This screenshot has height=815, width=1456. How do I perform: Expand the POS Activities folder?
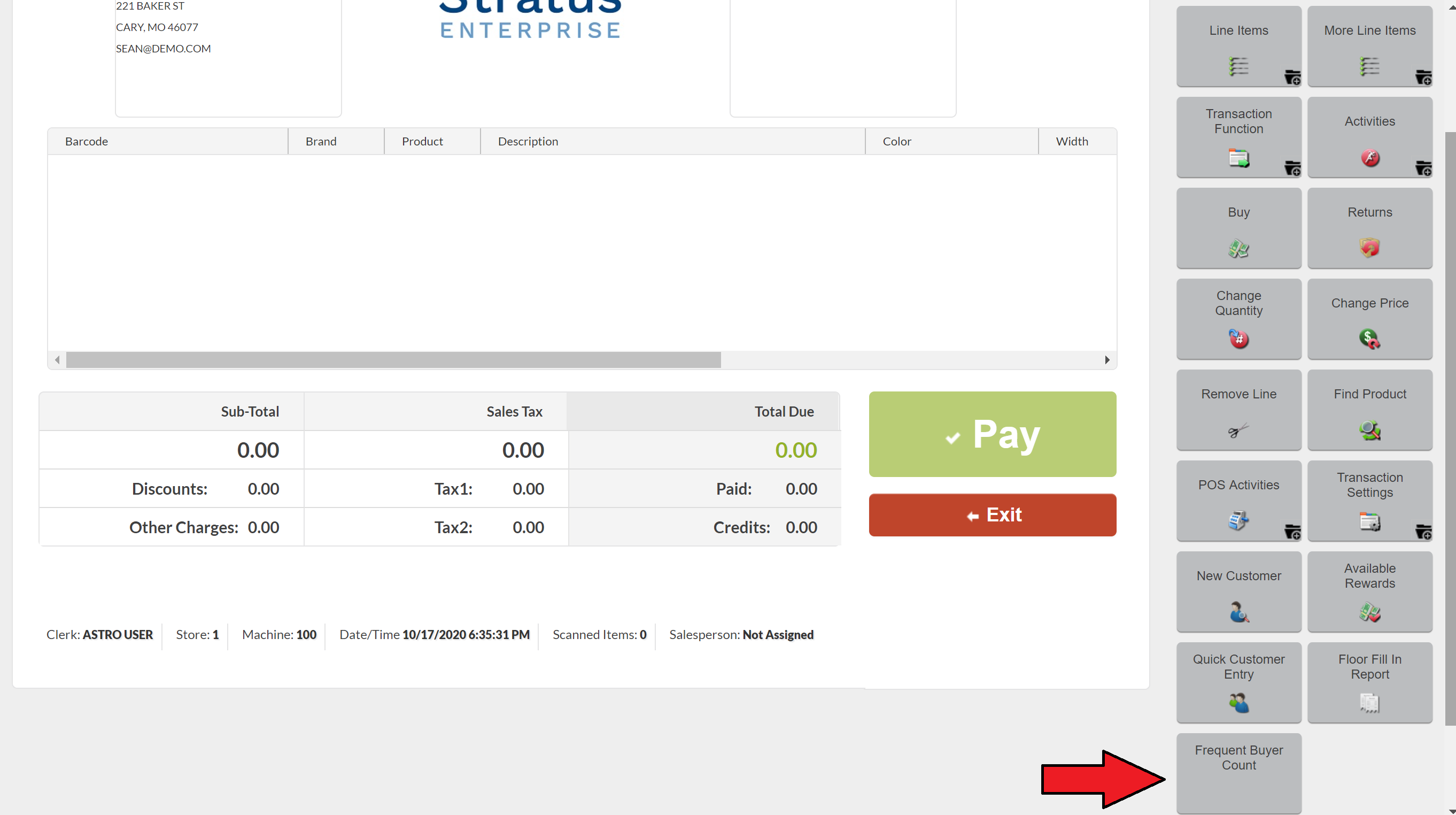point(1238,501)
